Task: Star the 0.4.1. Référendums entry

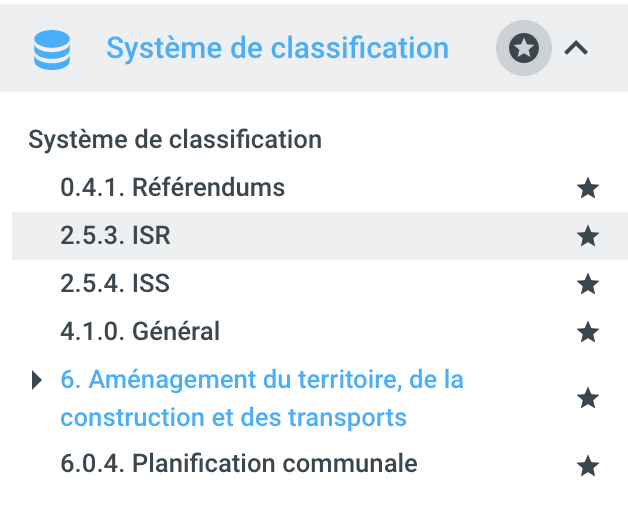Action: click(x=588, y=188)
